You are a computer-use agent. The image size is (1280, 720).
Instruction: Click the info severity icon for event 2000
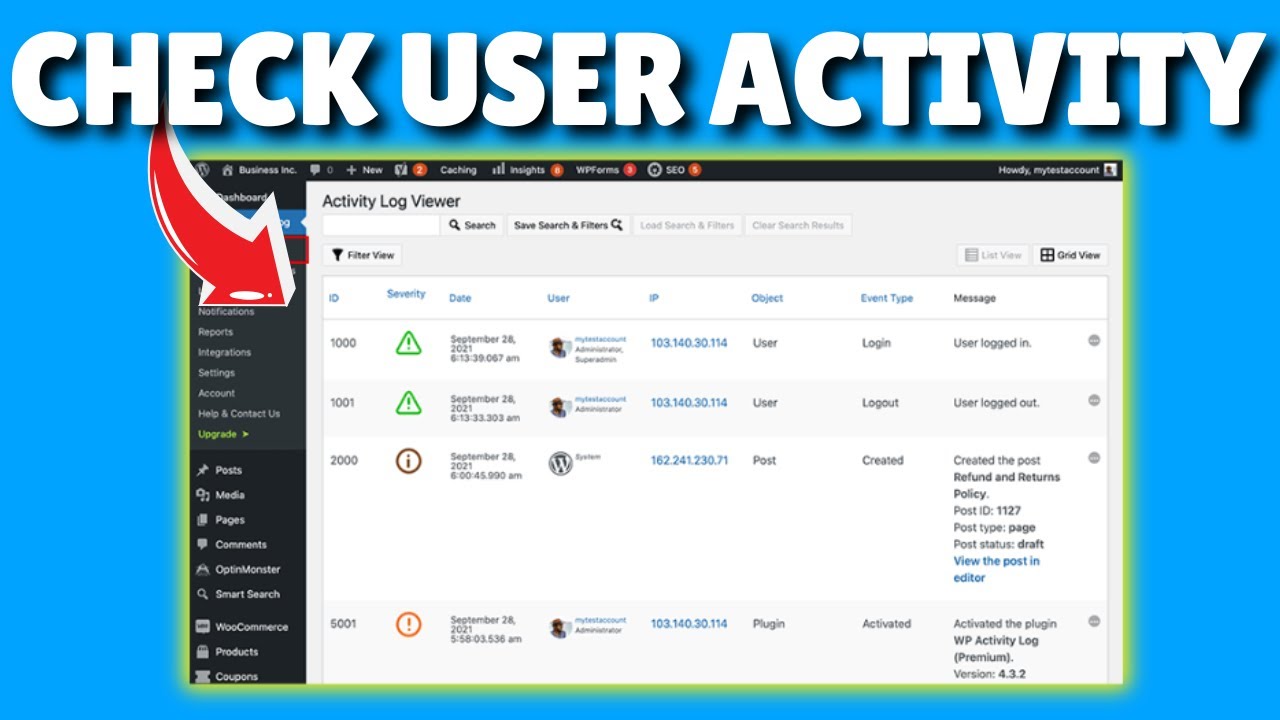407,461
